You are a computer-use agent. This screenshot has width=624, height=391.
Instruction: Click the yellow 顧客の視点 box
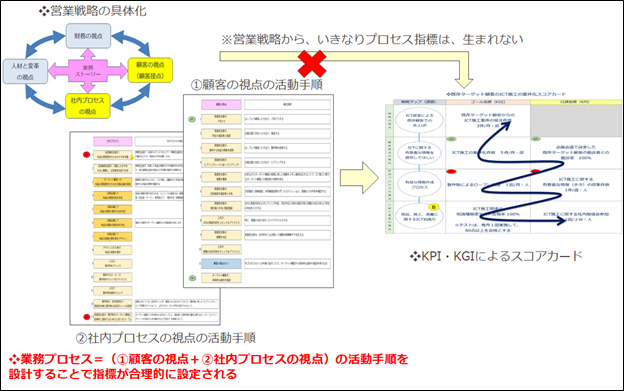150,70
